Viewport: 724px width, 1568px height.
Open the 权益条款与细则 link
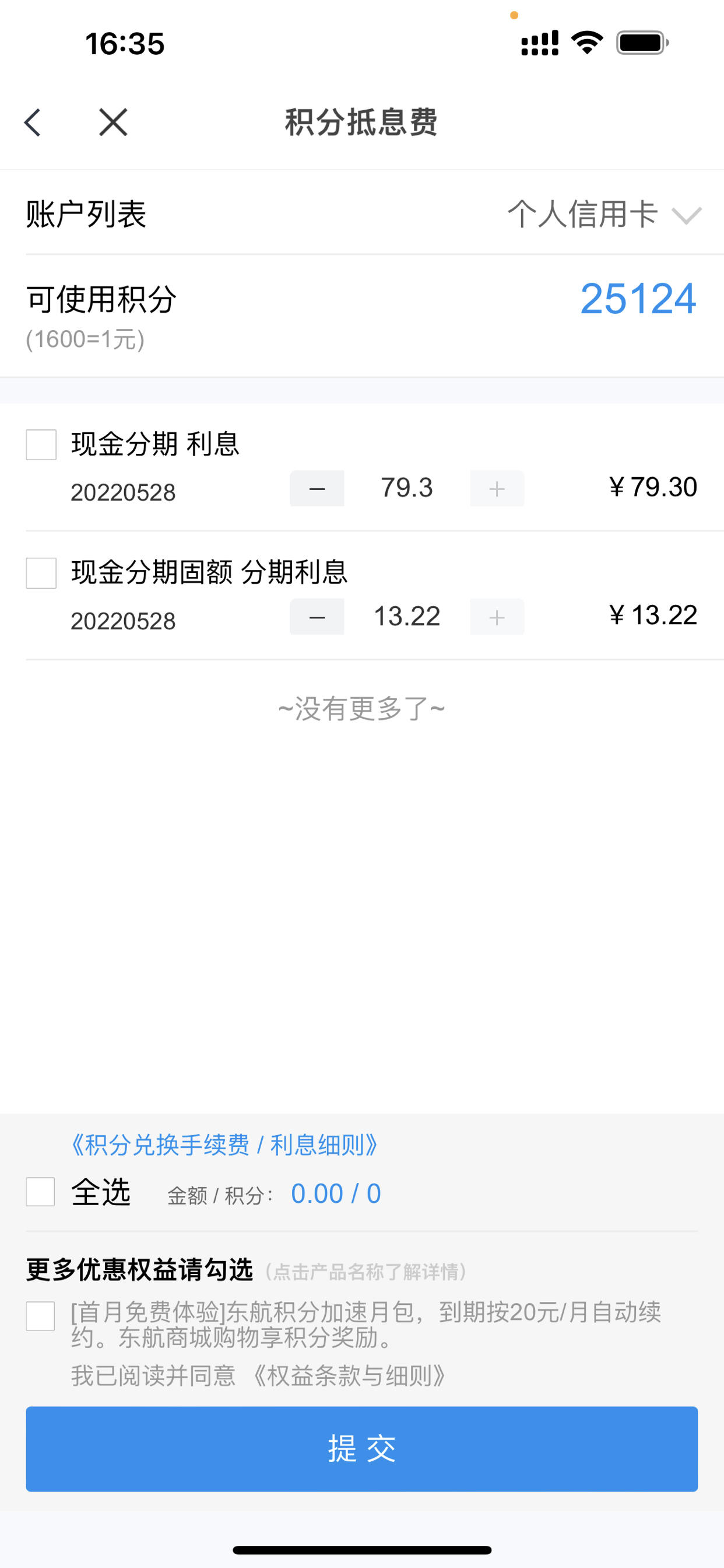[x=350, y=1375]
